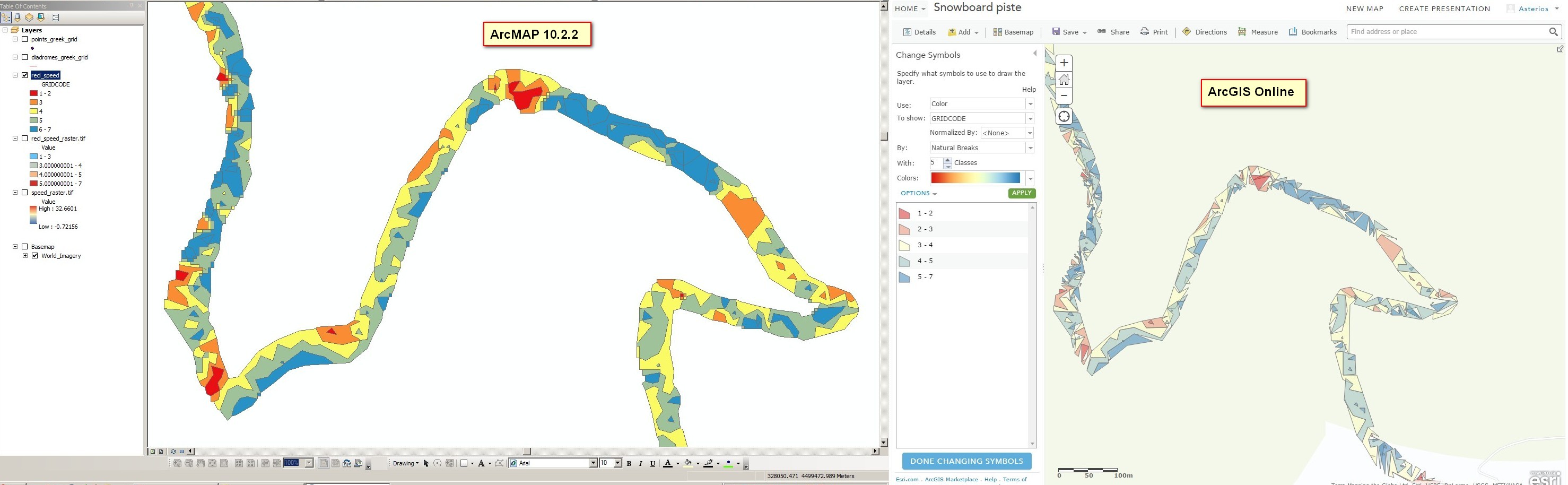Click List By Source icon in ArcMap

tap(18, 18)
